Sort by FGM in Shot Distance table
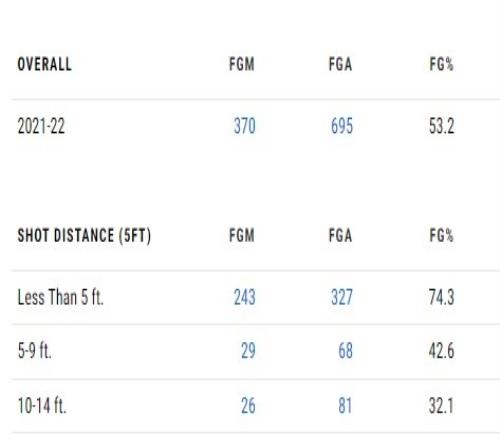The image size is (500, 440). click(242, 235)
